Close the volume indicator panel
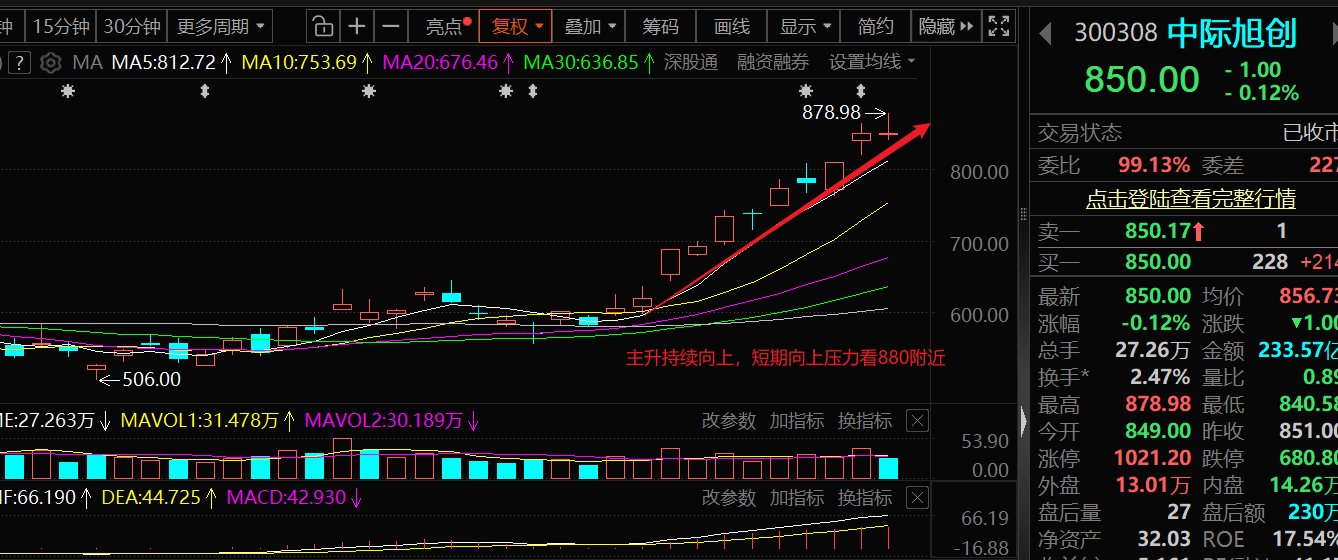The image size is (1338, 560). tap(916, 421)
